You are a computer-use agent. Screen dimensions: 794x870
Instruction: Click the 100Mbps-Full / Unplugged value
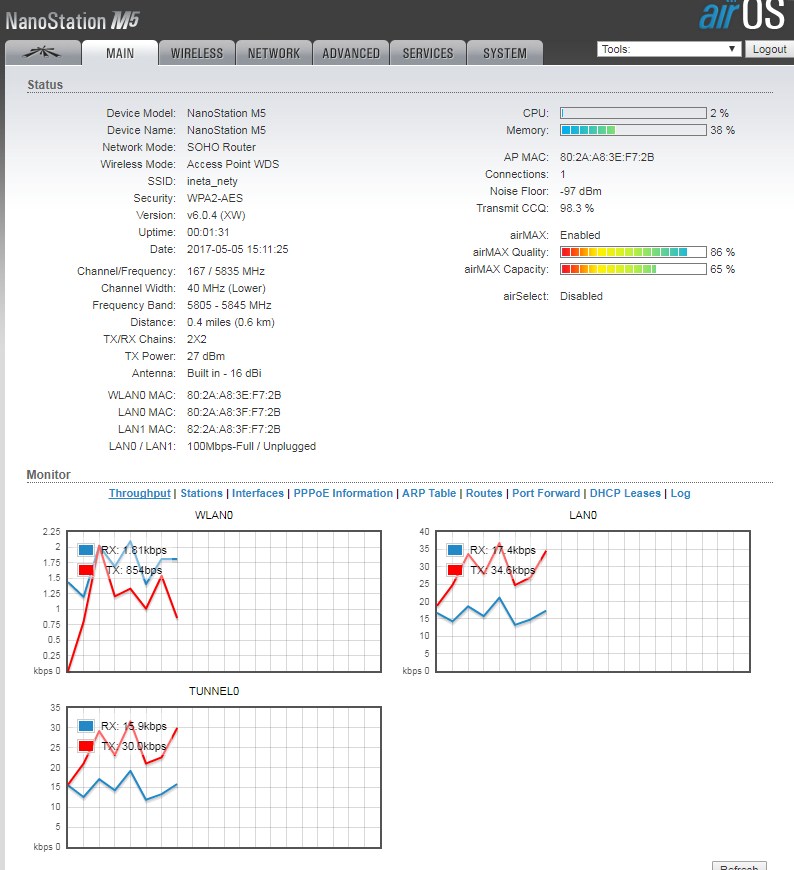coord(251,446)
